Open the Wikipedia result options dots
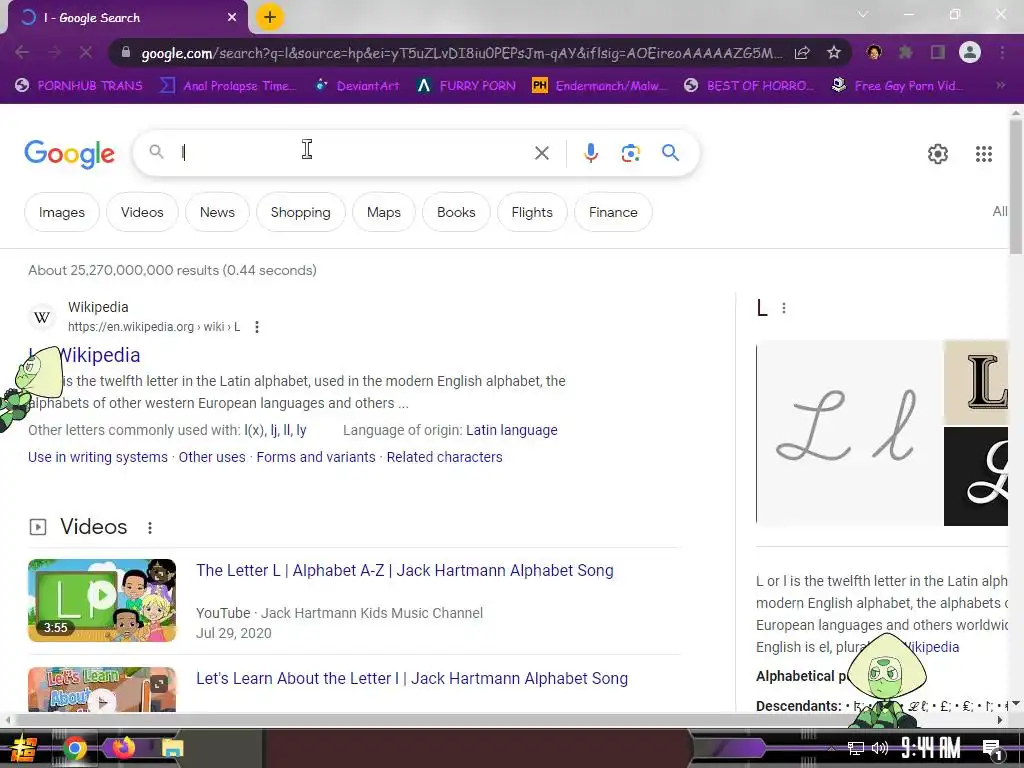1024x768 pixels. (x=257, y=327)
